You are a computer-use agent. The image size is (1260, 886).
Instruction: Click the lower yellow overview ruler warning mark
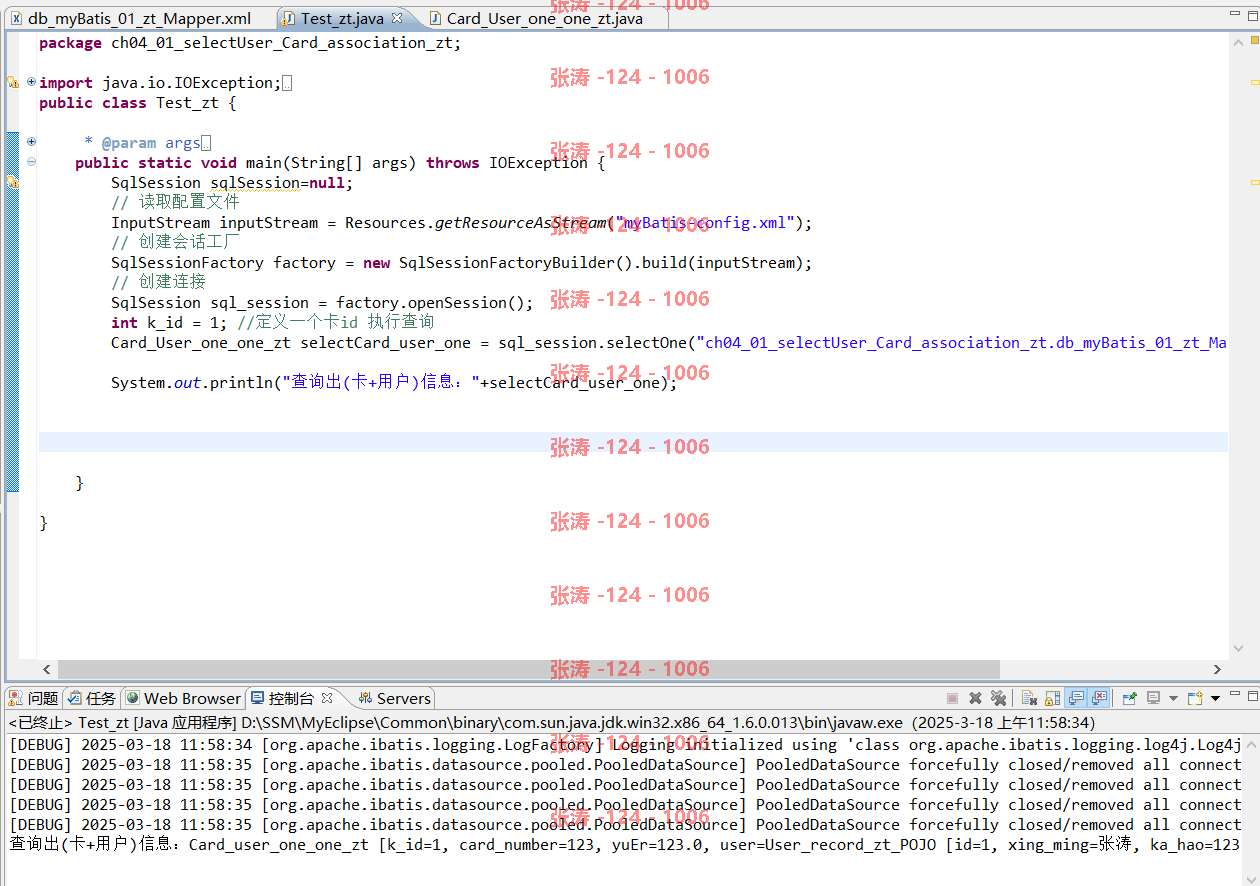point(1254,183)
